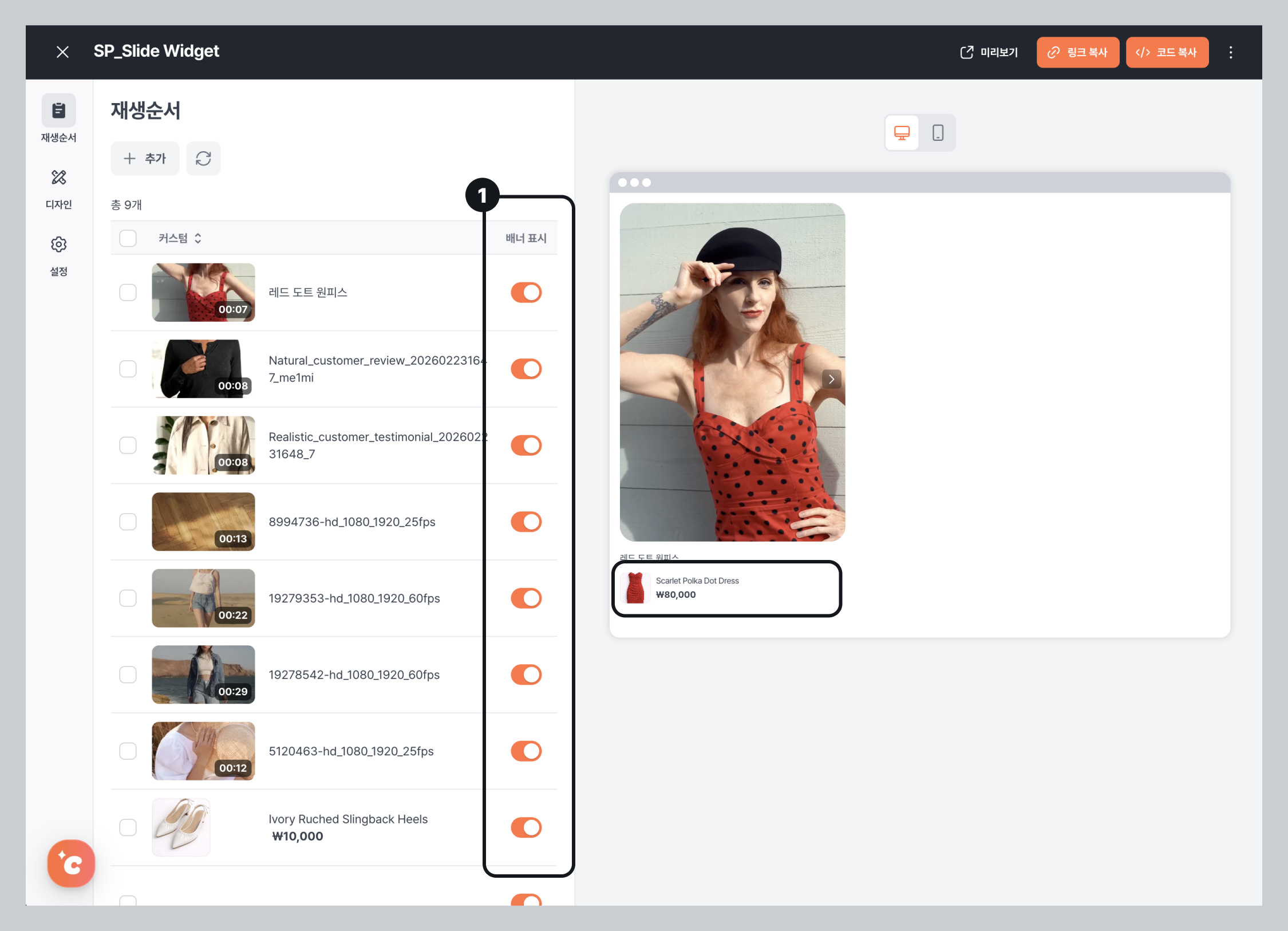Switch to mobile preview icon
Screen dimensions: 1288x931
[938, 133]
